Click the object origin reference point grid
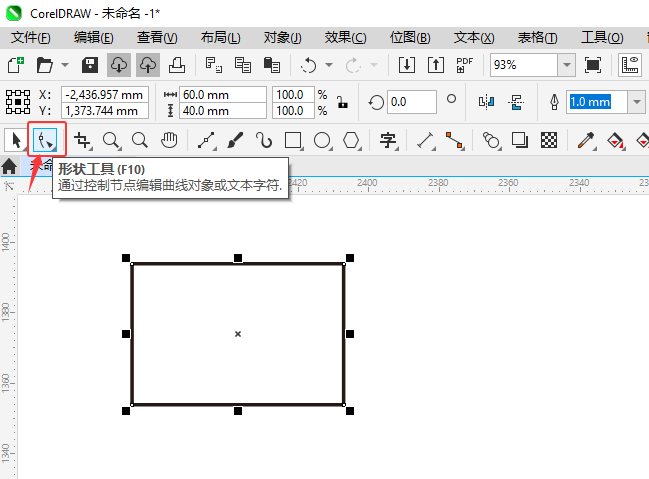 click(18, 102)
